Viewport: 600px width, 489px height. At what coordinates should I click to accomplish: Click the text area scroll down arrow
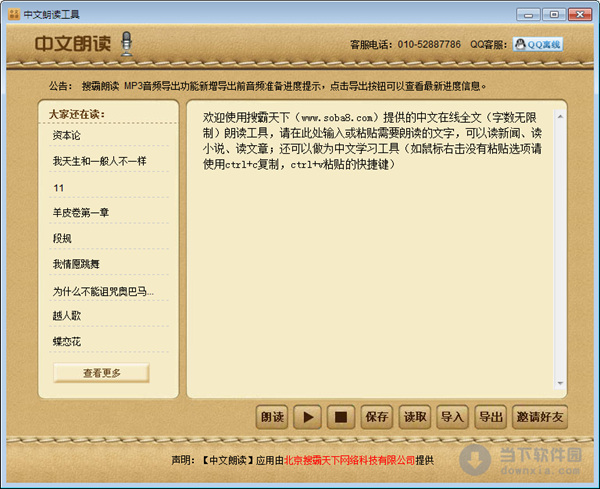click(x=560, y=383)
